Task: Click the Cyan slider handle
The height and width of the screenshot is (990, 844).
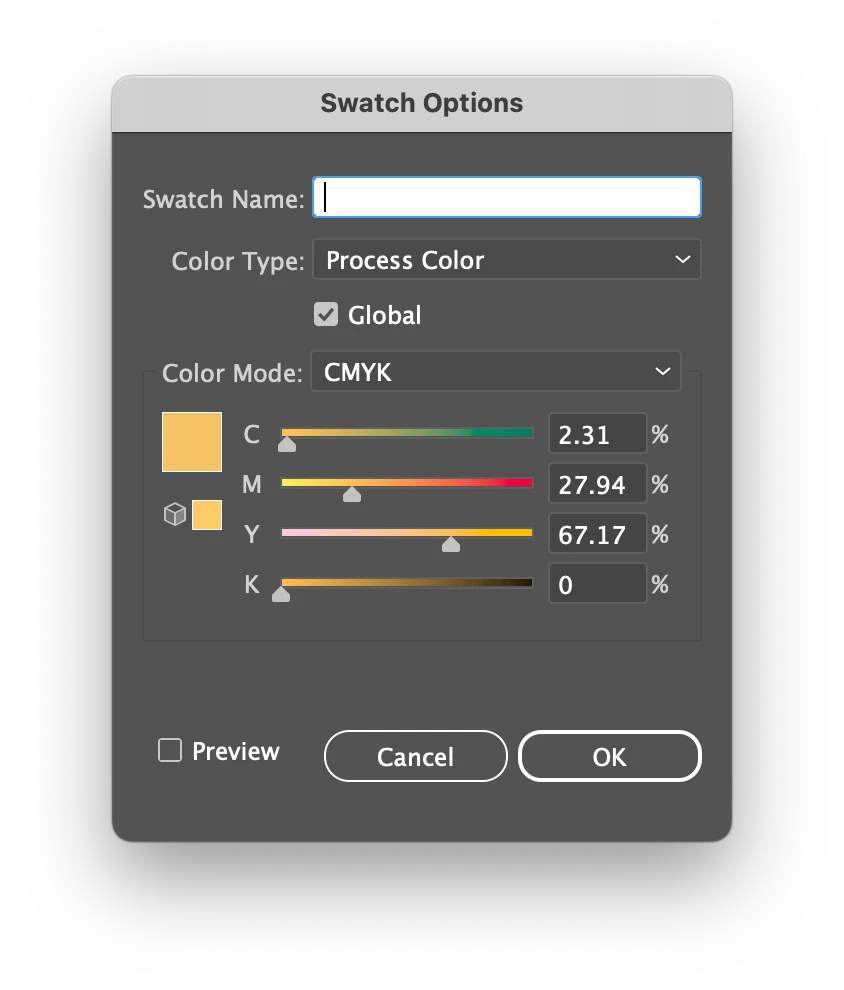Action: [287, 444]
